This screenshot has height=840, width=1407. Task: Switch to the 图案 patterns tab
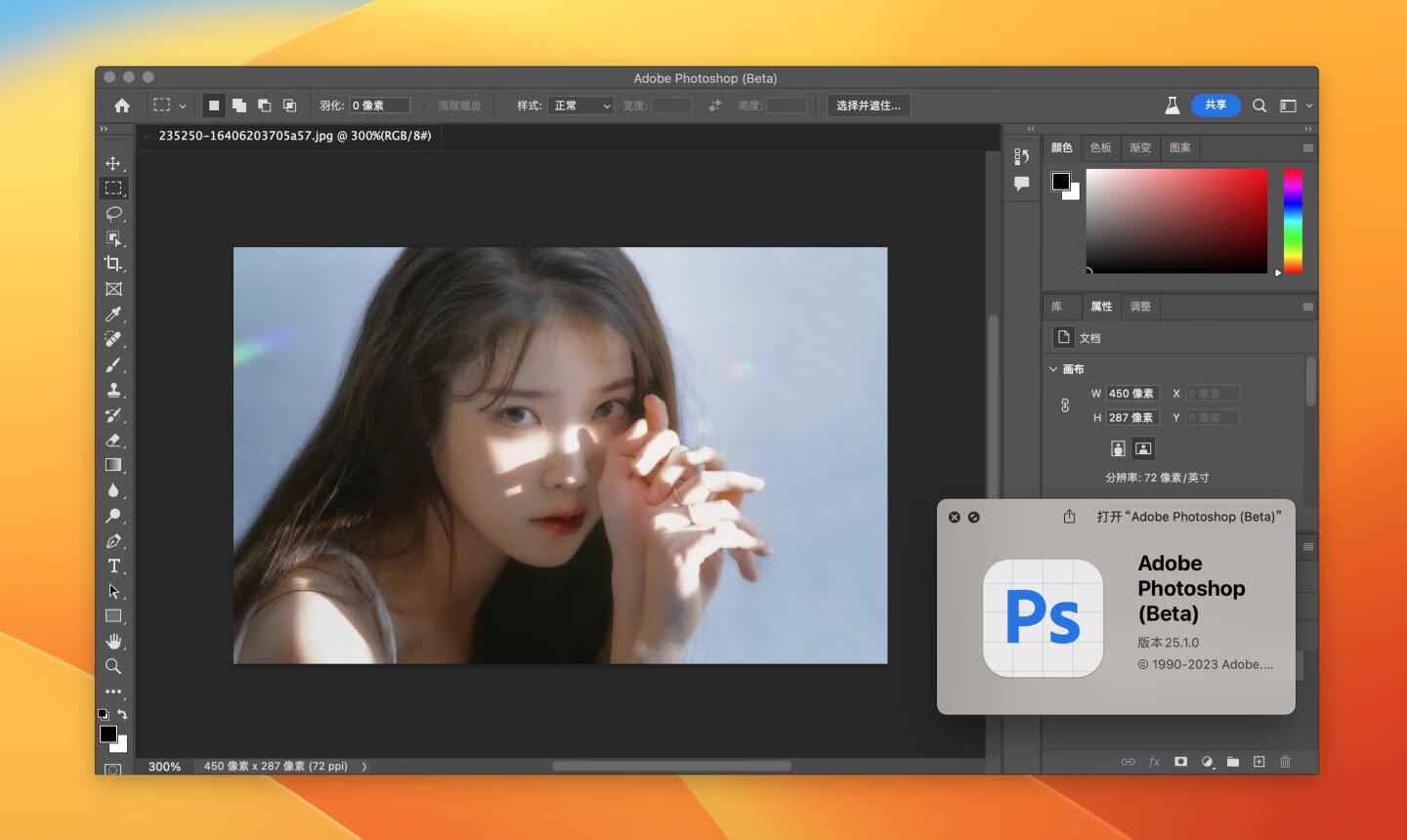(x=1180, y=147)
